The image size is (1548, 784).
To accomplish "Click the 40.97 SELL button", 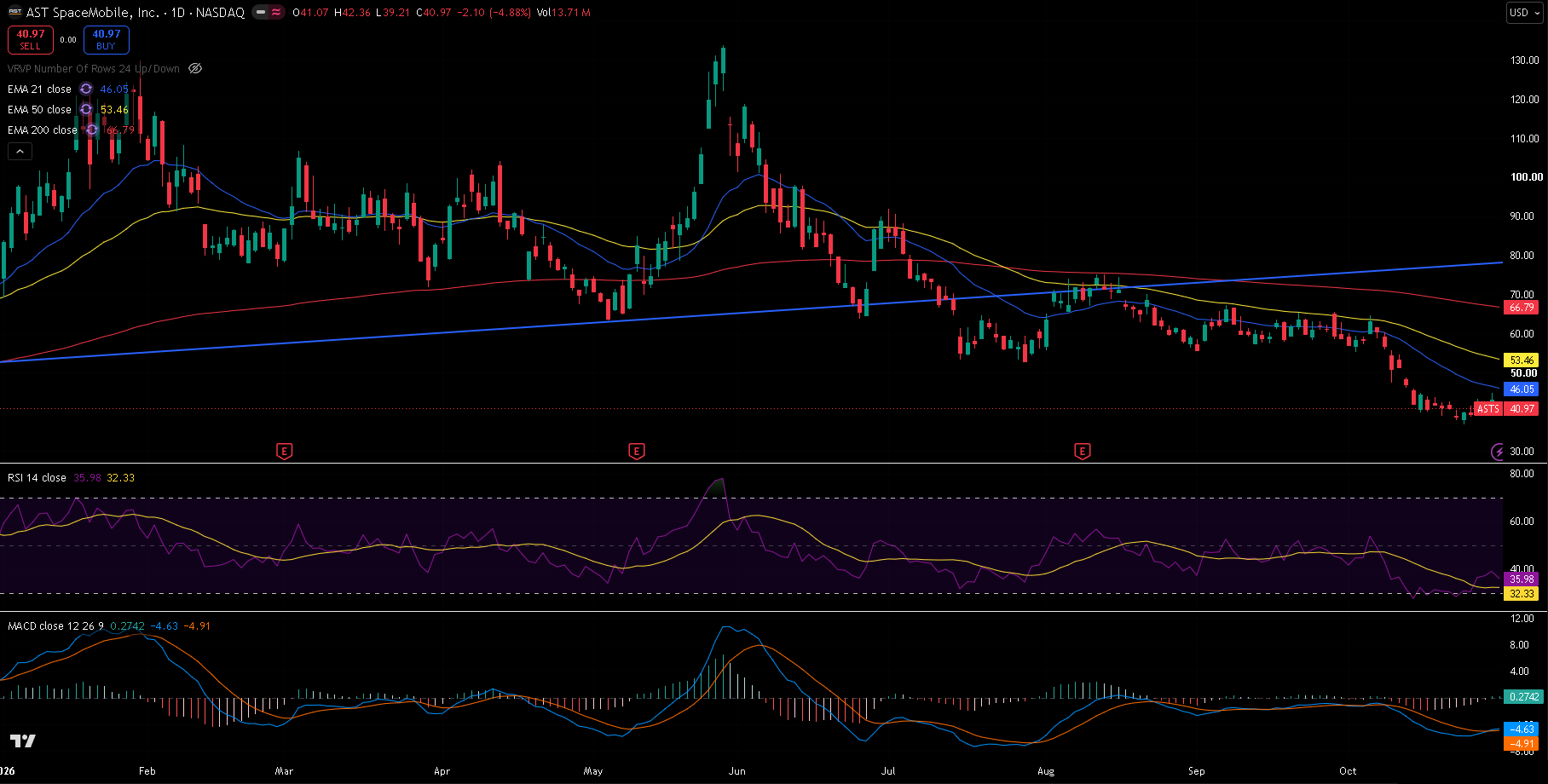I will [31, 40].
